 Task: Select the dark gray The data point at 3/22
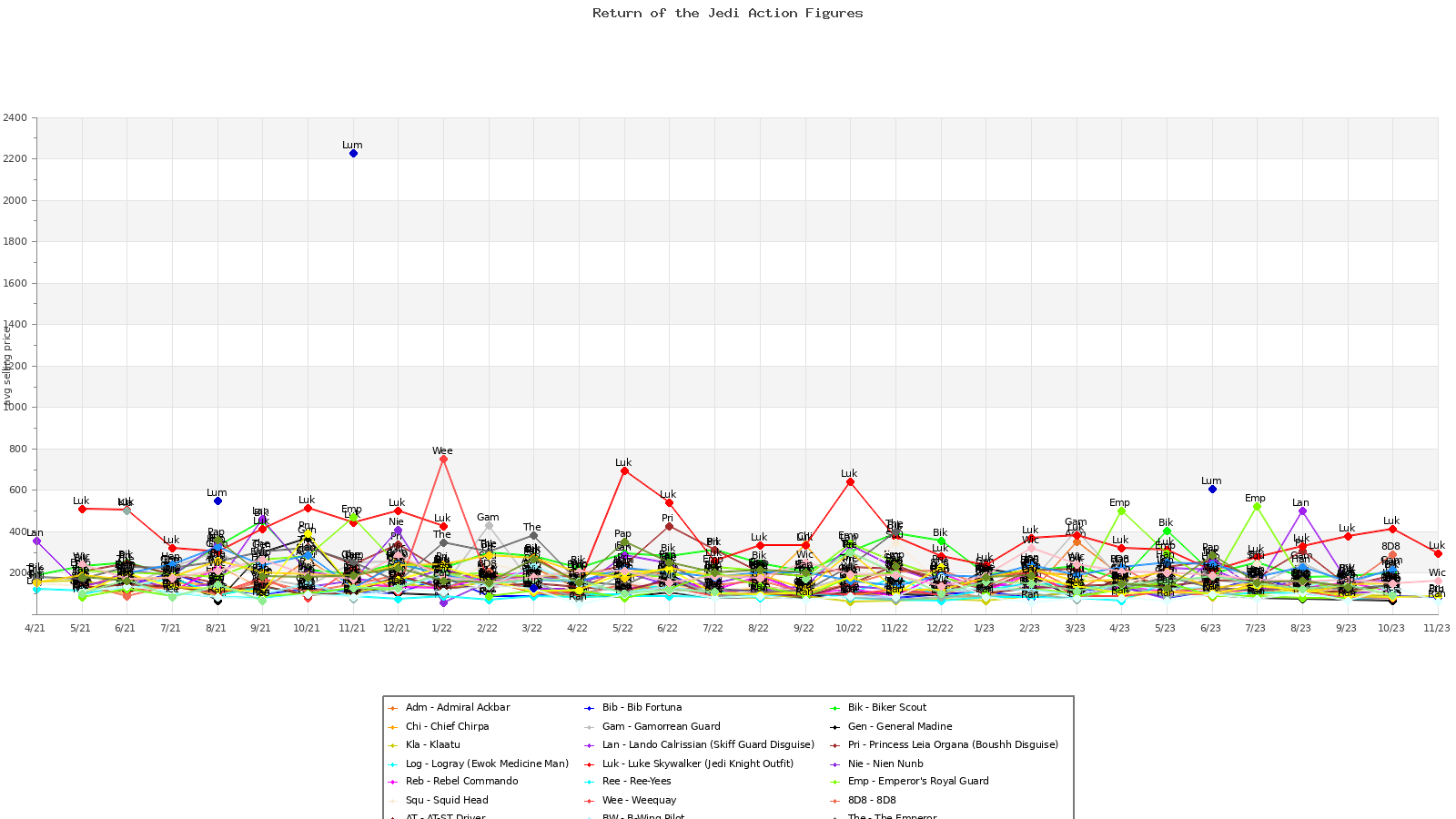533,536
